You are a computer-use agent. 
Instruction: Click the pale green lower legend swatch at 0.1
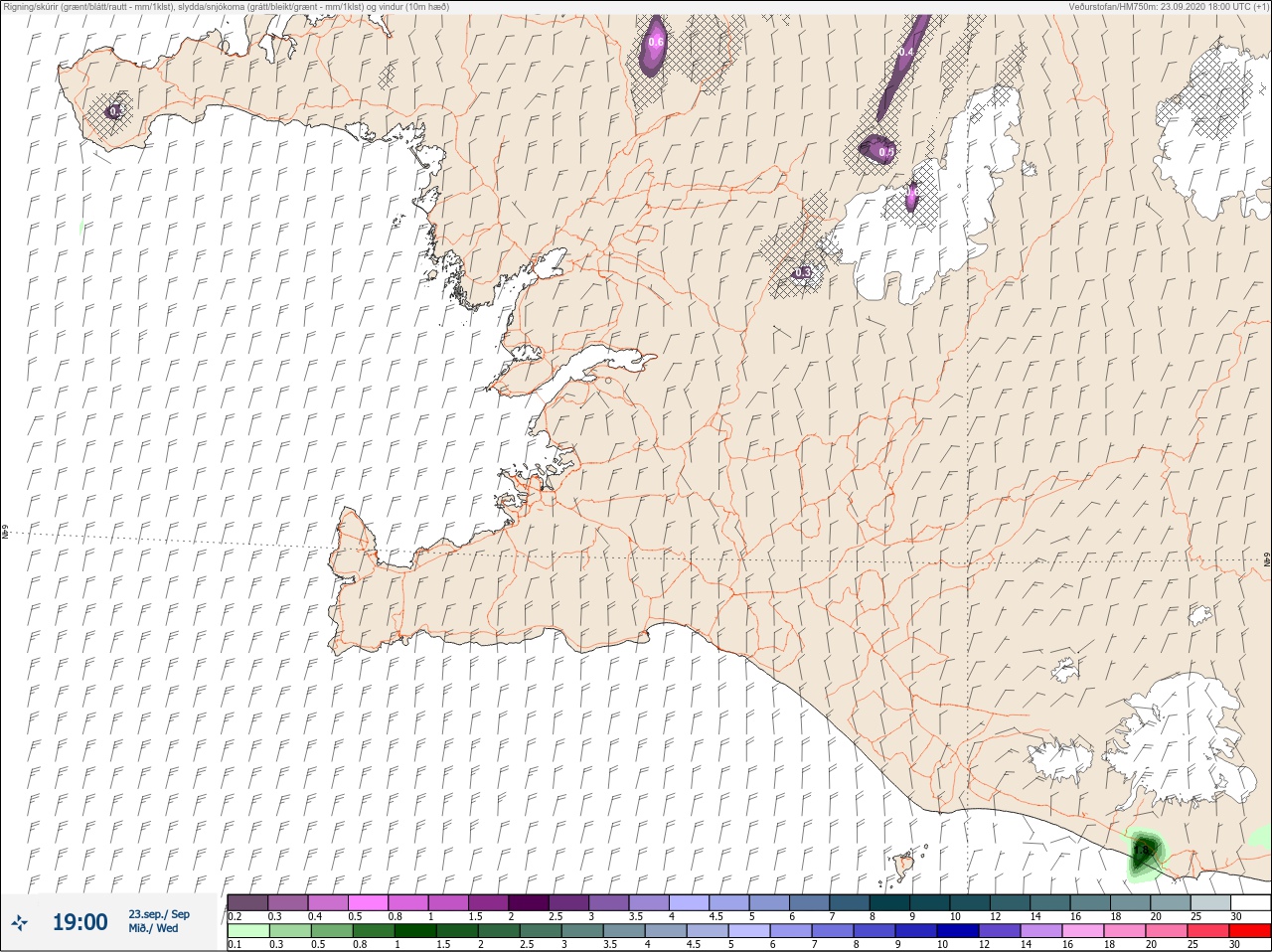pos(247,930)
